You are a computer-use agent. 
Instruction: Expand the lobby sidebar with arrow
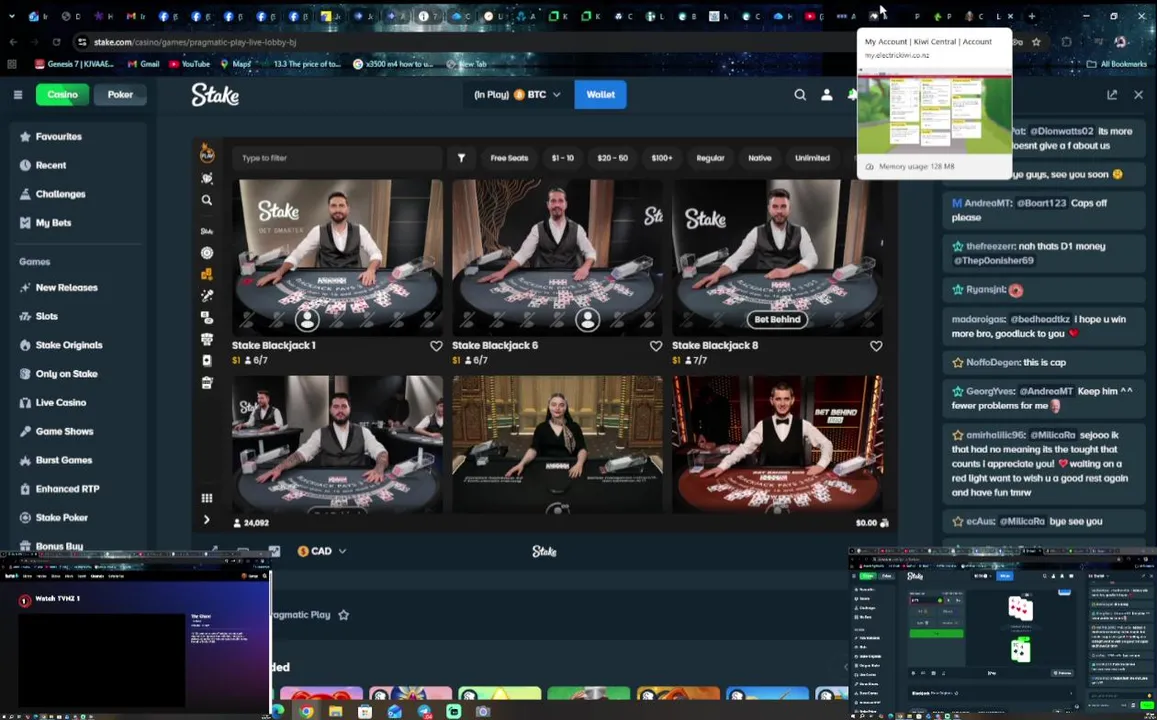207,520
